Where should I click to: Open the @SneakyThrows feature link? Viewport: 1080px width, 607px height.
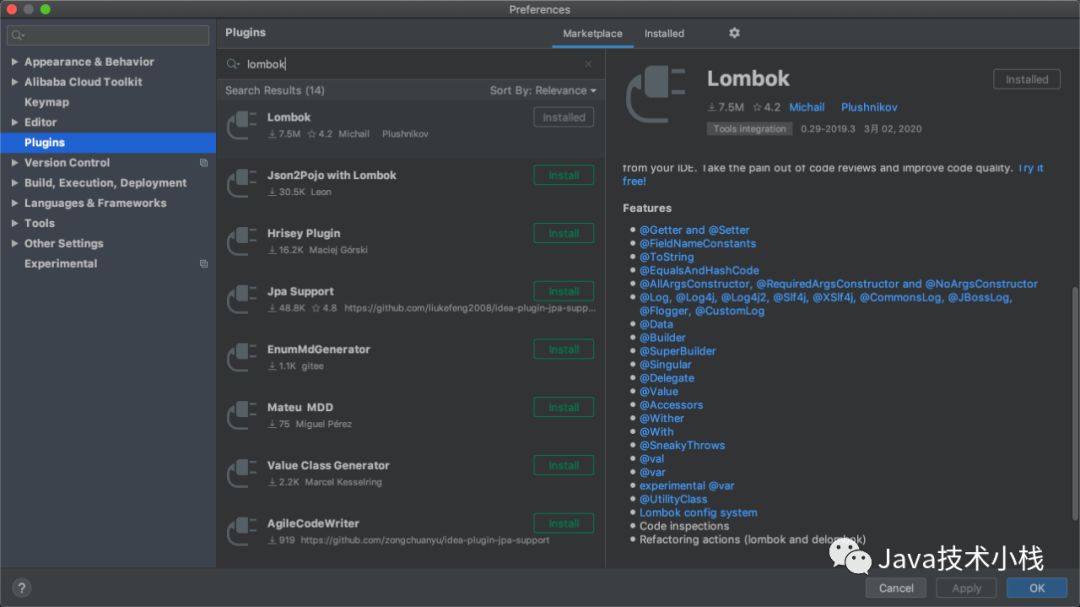682,445
